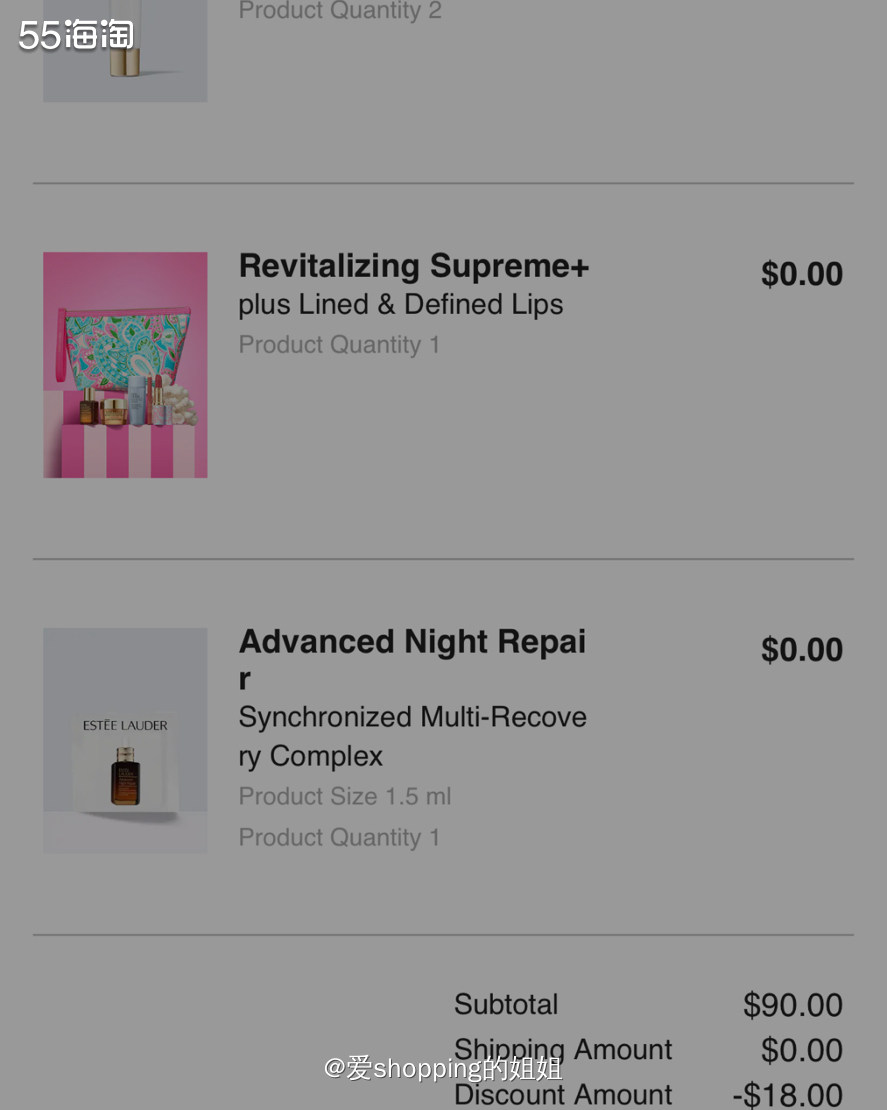Select the Revitalizing Supreme+ product title
Viewport: 887px width, 1110px height.
(x=414, y=266)
